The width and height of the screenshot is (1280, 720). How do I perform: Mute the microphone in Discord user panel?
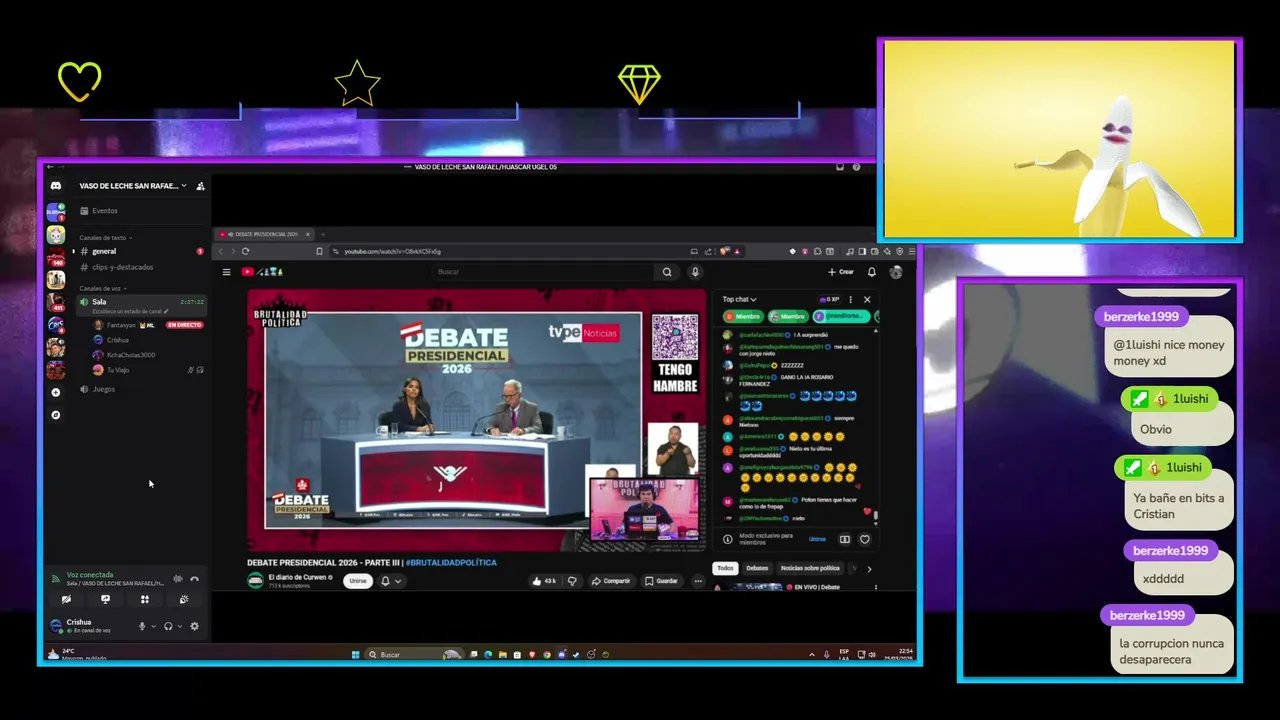pyautogui.click(x=142, y=626)
